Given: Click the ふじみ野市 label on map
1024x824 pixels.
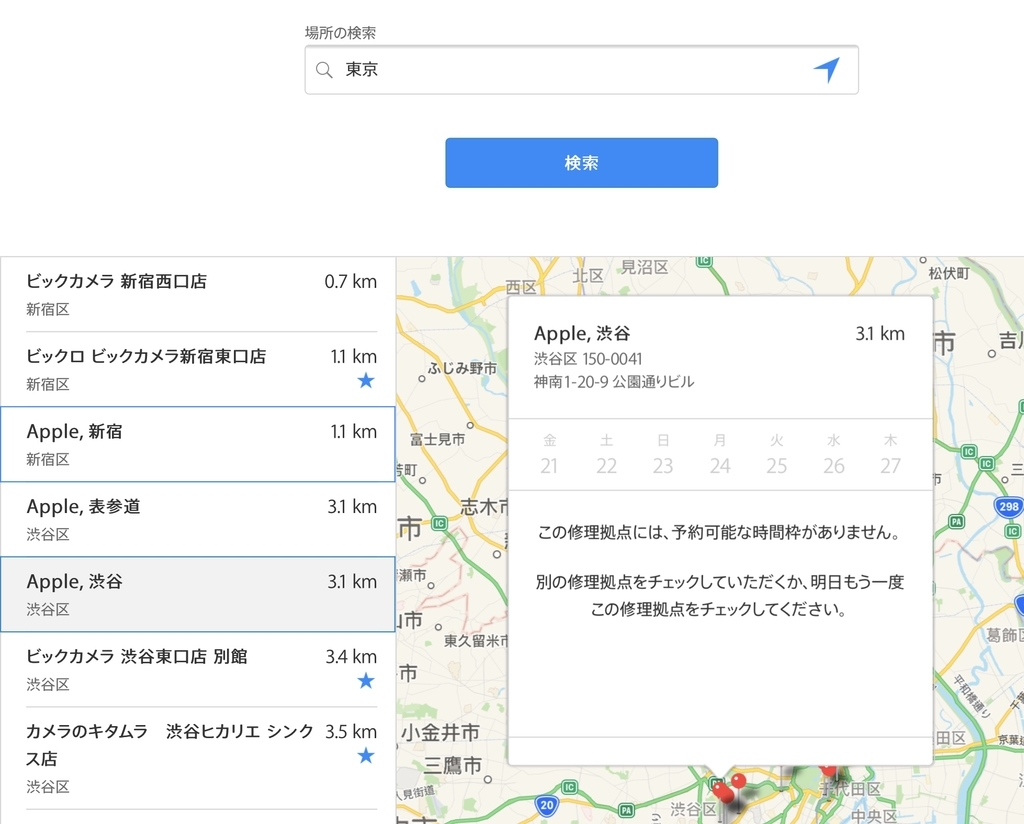Looking at the screenshot, I should tap(462, 368).
